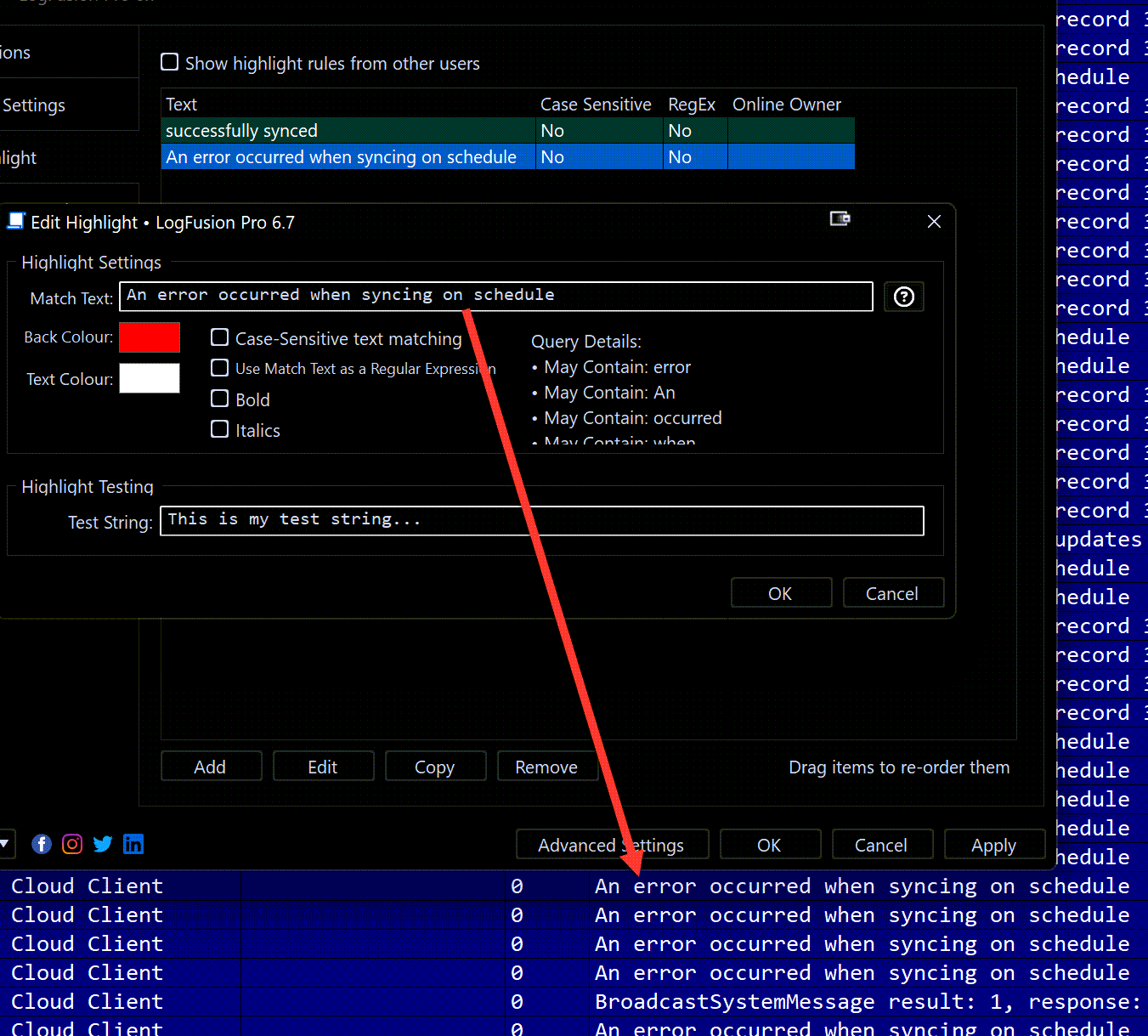Click the Advanced Settings button
This screenshot has height=1036, width=1148.
tap(611, 845)
